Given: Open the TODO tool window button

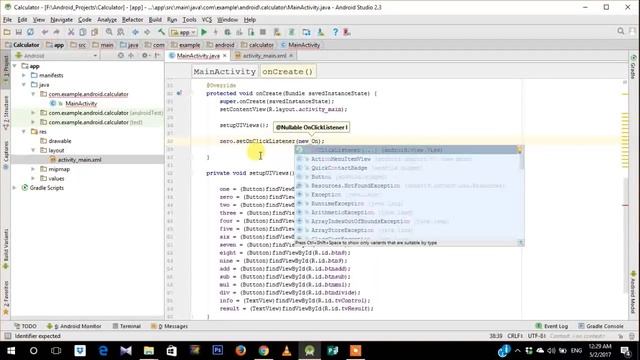Looking at the screenshot, I should (x=25, y=326).
